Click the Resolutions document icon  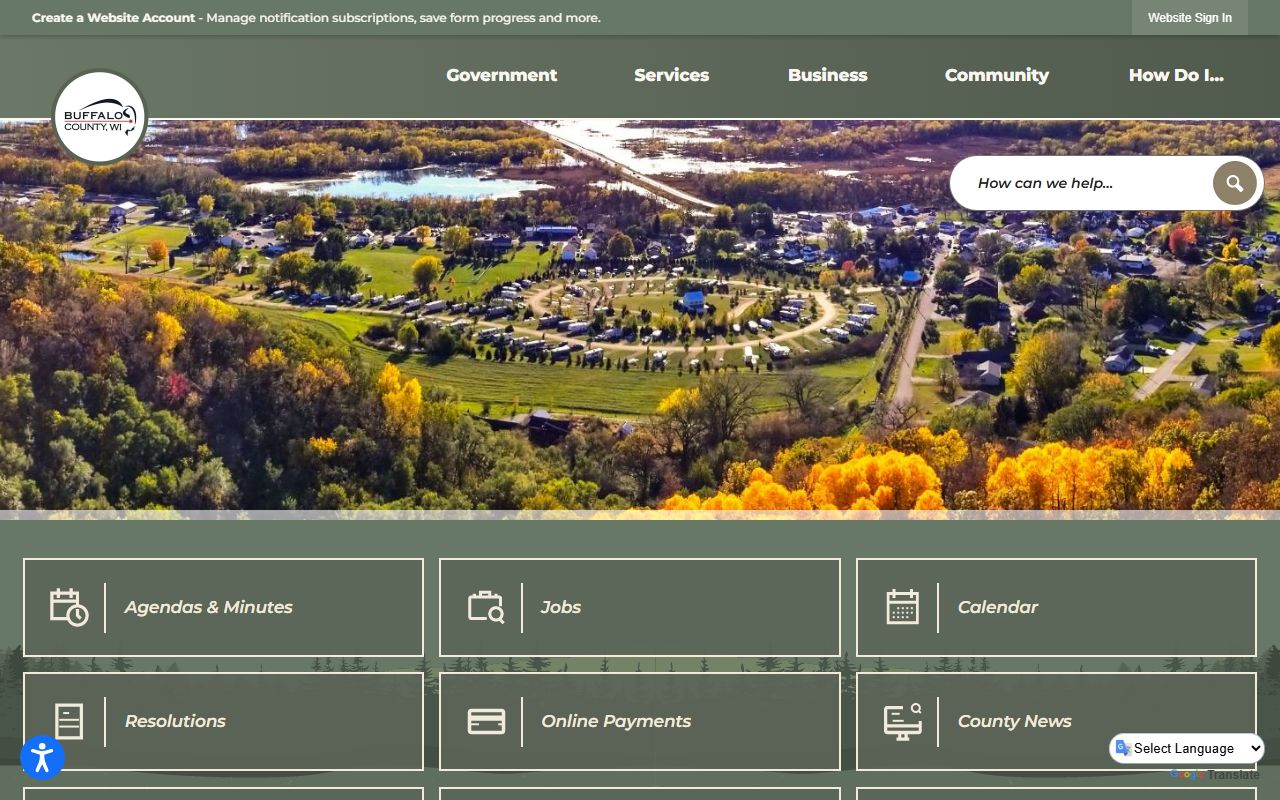pyautogui.click(x=69, y=721)
